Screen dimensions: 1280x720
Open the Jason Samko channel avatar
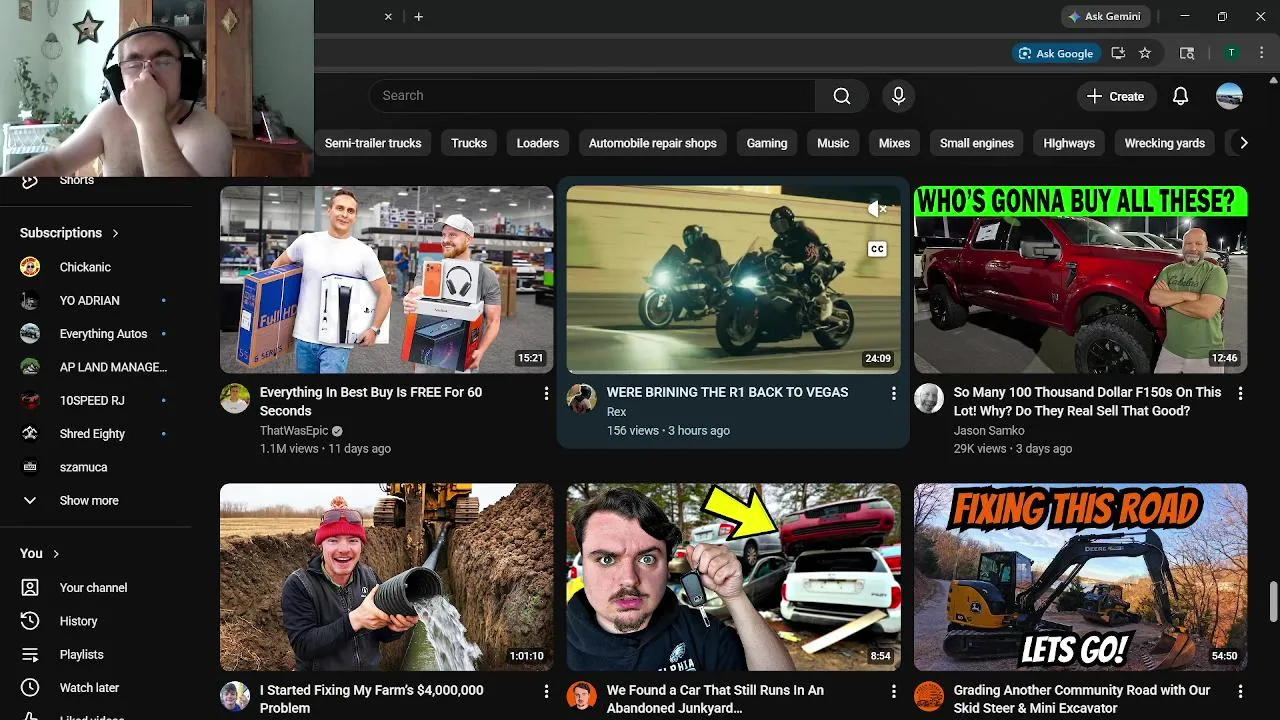(929, 398)
